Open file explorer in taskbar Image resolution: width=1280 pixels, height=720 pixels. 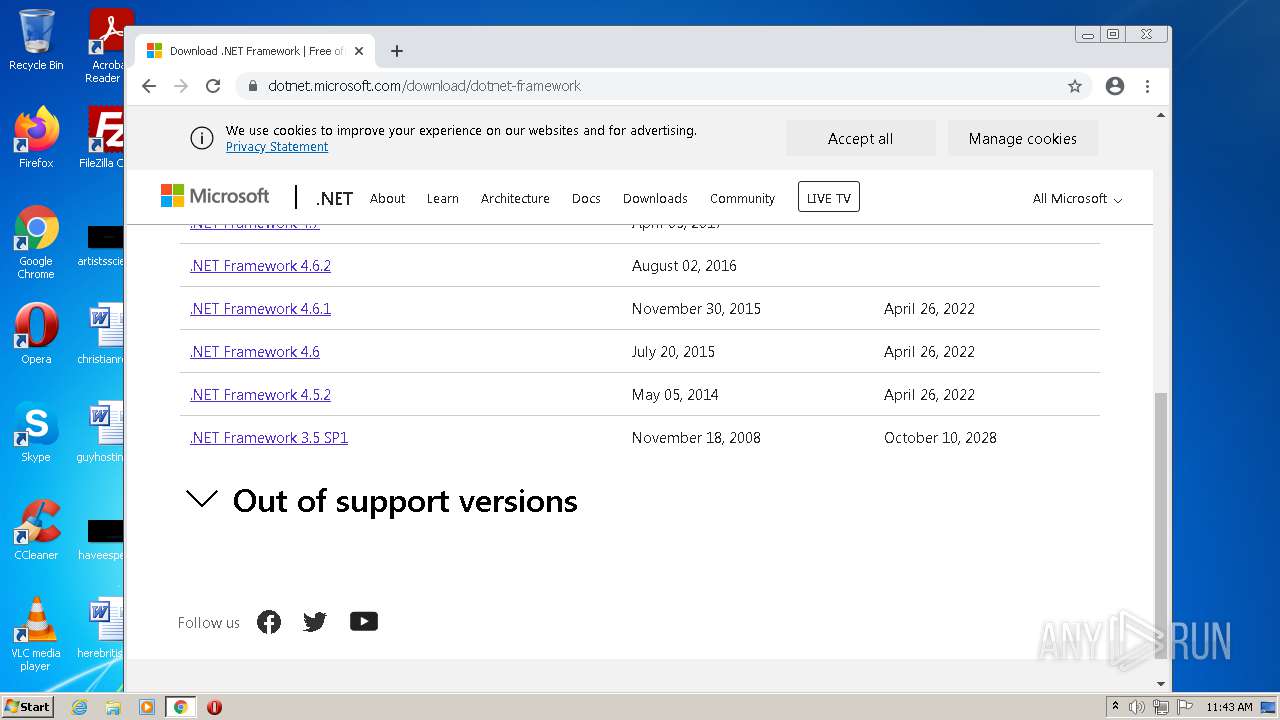click(113, 707)
